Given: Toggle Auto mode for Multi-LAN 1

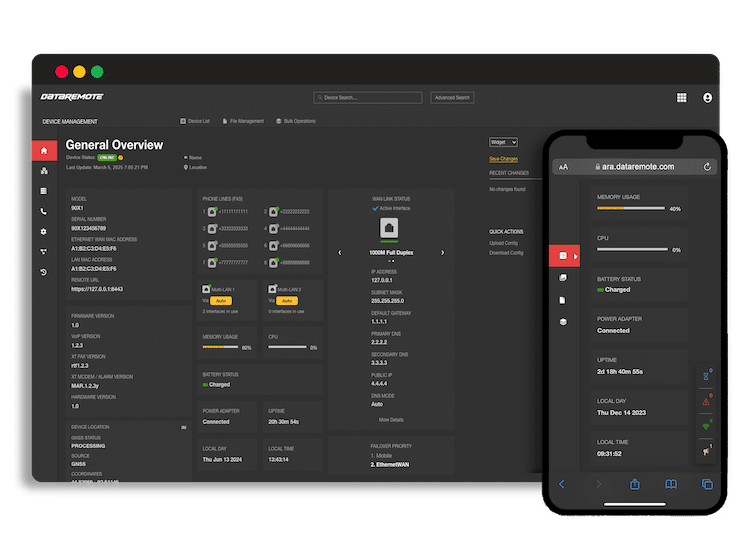Looking at the screenshot, I should [222, 300].
